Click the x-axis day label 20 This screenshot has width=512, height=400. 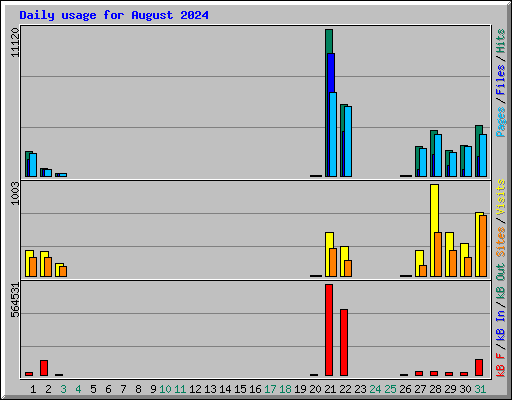pos(315,389)
